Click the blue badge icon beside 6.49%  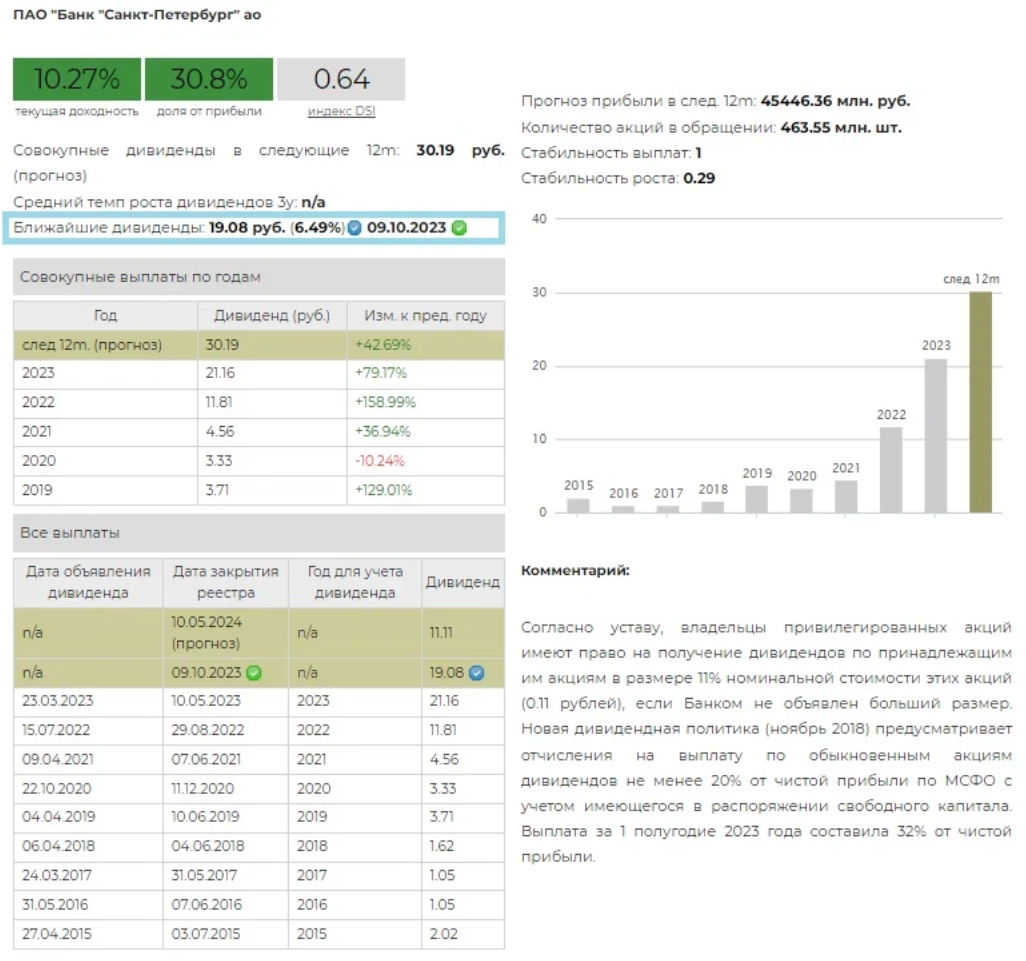coord(354,228)
